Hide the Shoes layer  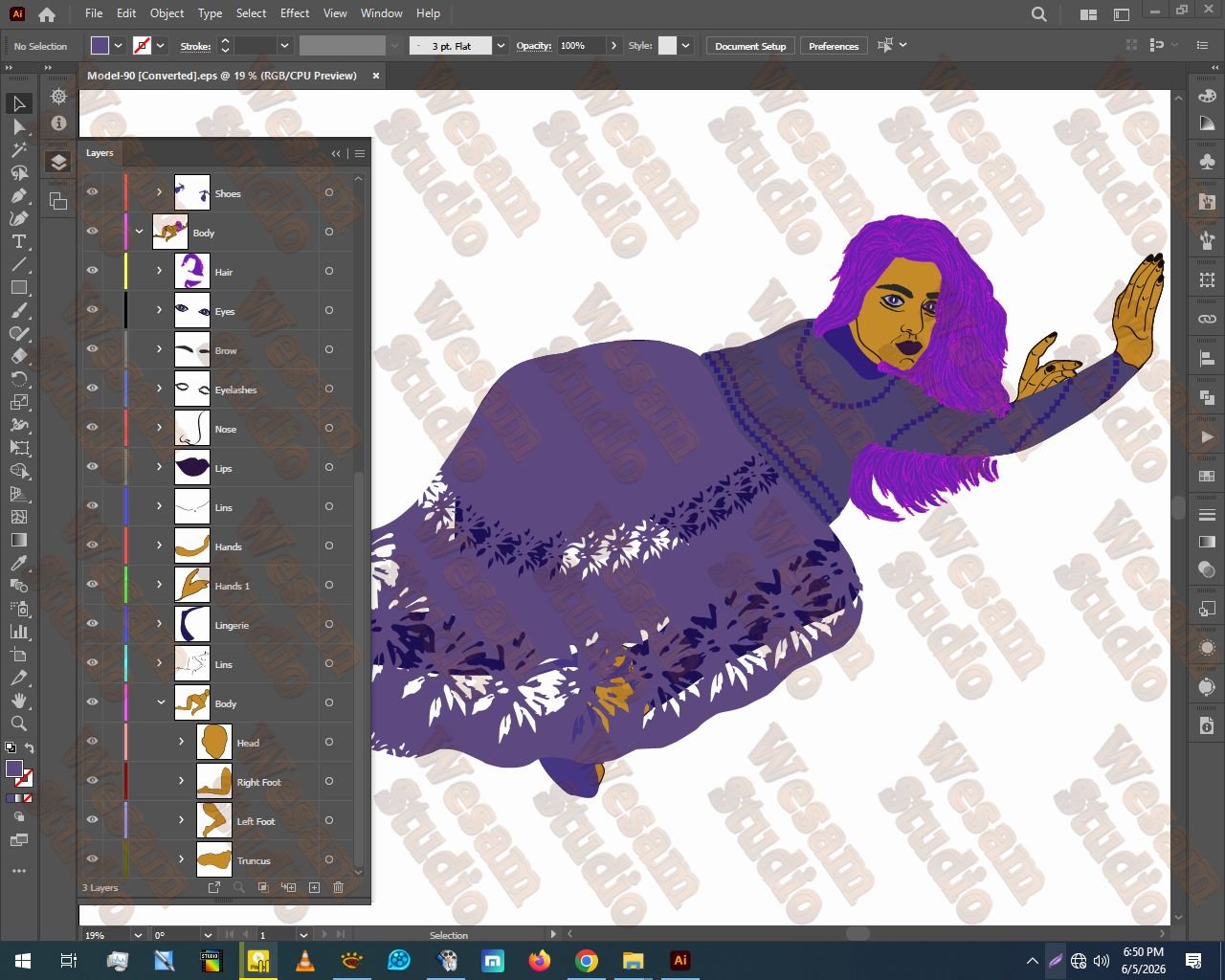tap(92, 192)
